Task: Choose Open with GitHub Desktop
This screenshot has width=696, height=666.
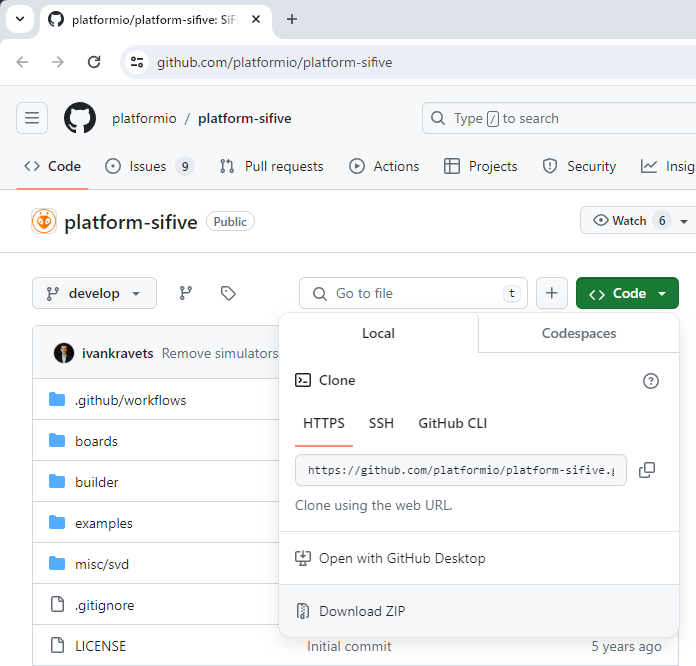Action: [x=401, y=558]
